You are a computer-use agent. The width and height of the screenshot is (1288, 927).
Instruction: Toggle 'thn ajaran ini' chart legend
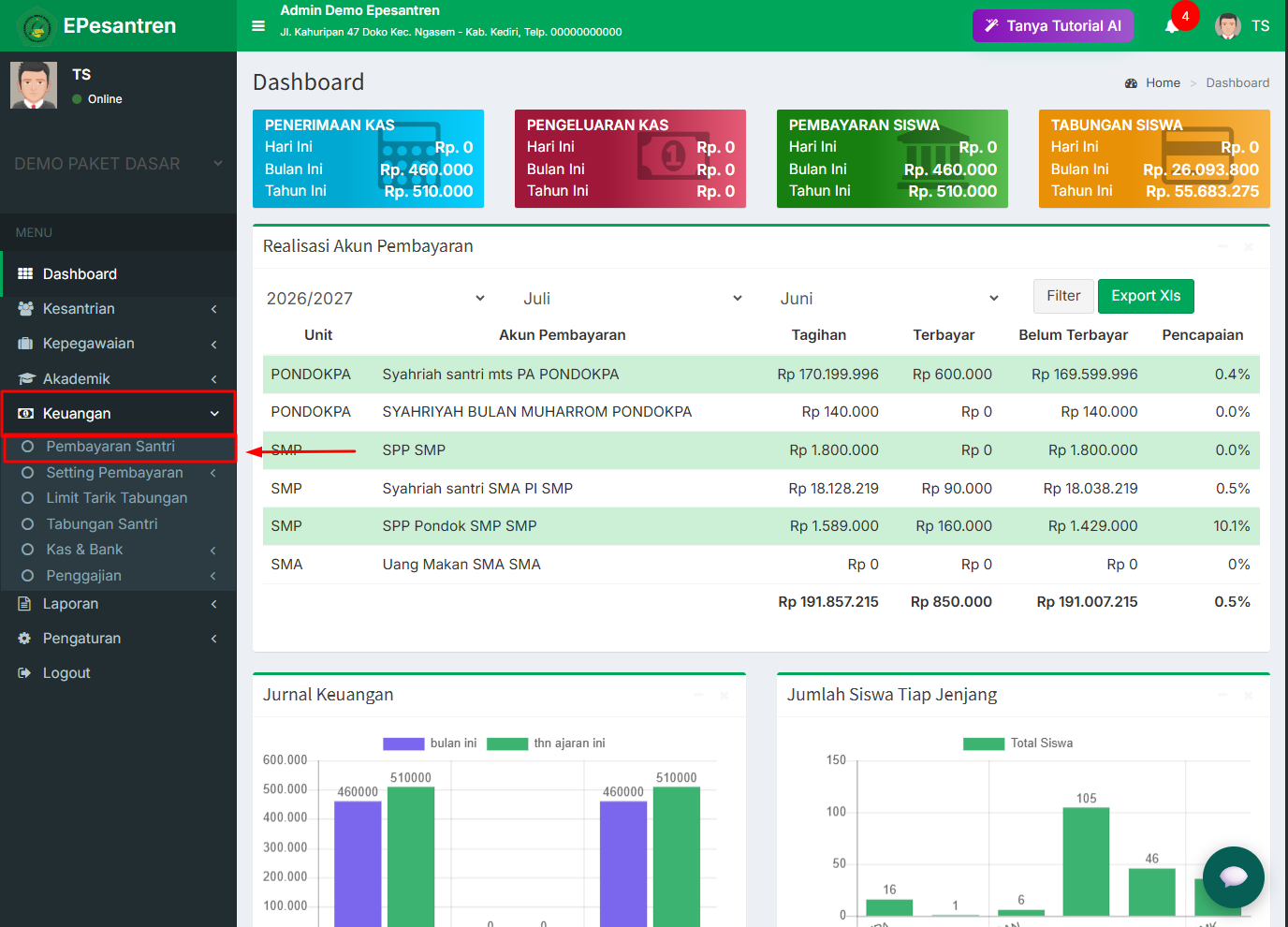tap(546, 743)
